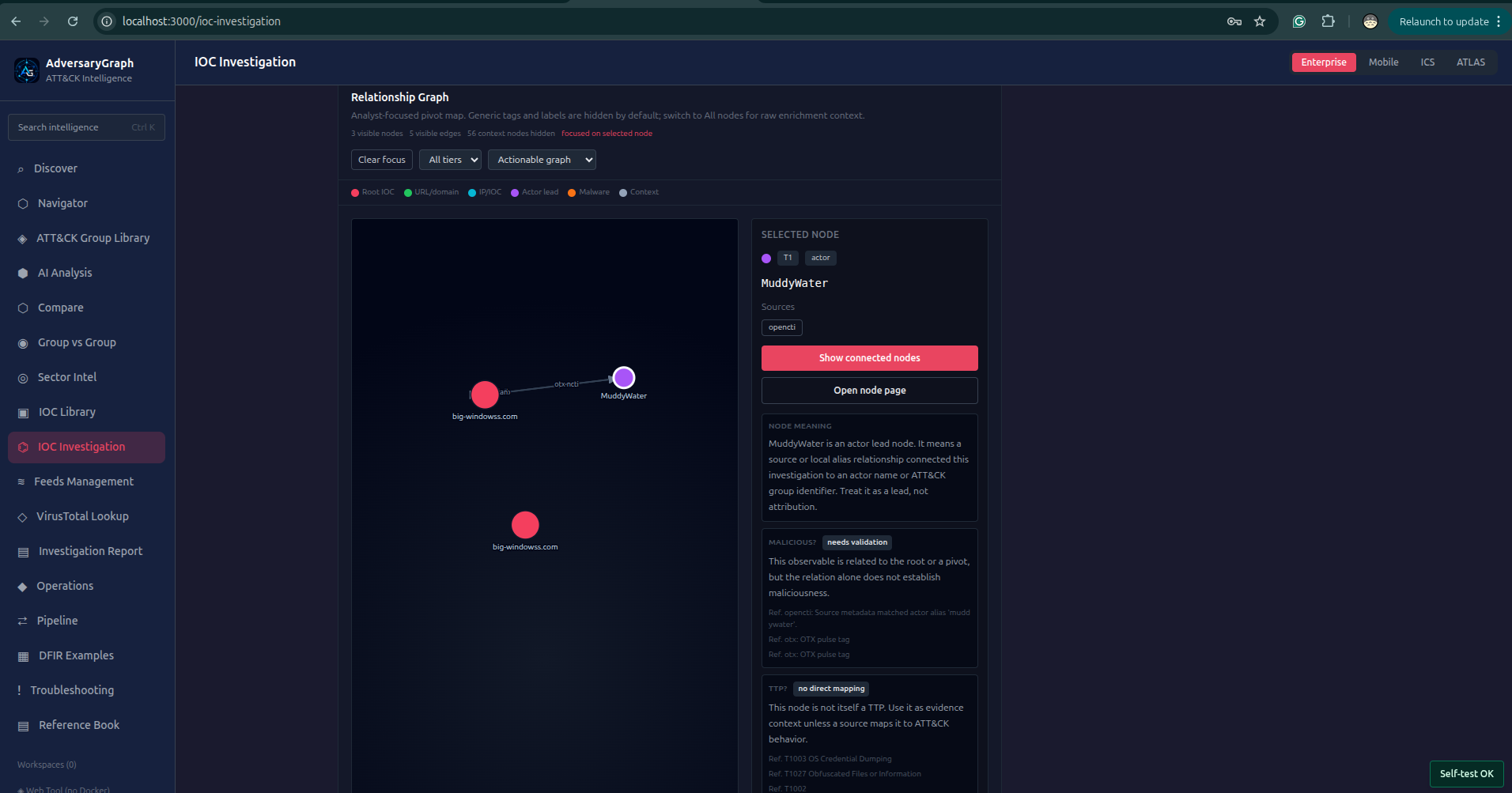
Task: Click the actor tag on selected node
Action: click(x=821, y=258)
